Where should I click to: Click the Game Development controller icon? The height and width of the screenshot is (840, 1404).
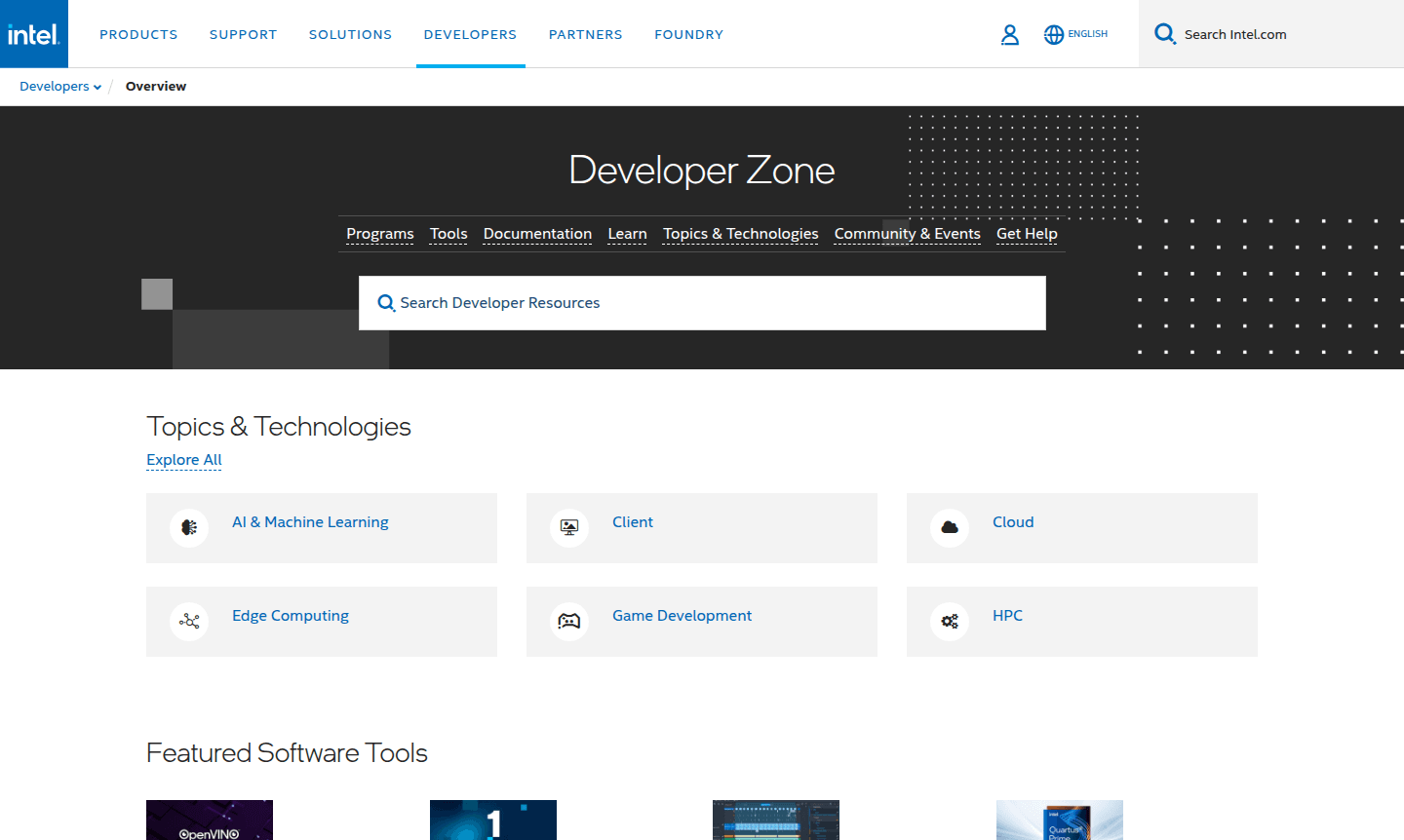[569, 621]
